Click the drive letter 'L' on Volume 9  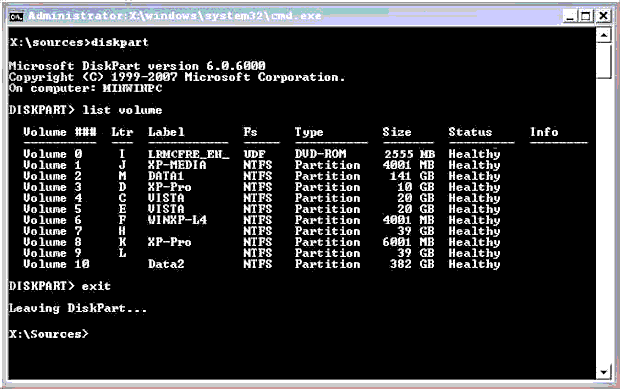point(122,253)
